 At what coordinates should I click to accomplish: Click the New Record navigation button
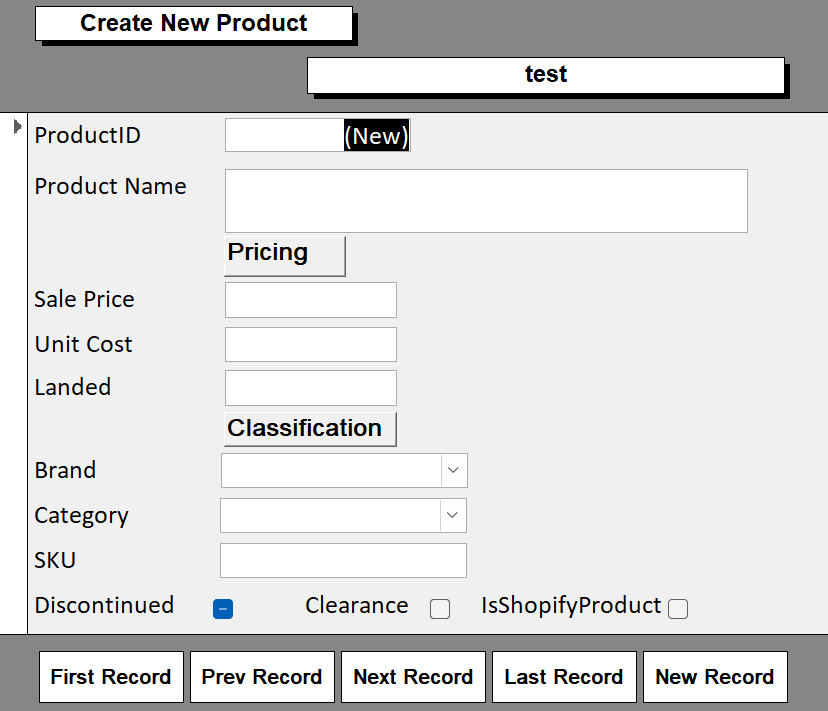tap(715, 676)
